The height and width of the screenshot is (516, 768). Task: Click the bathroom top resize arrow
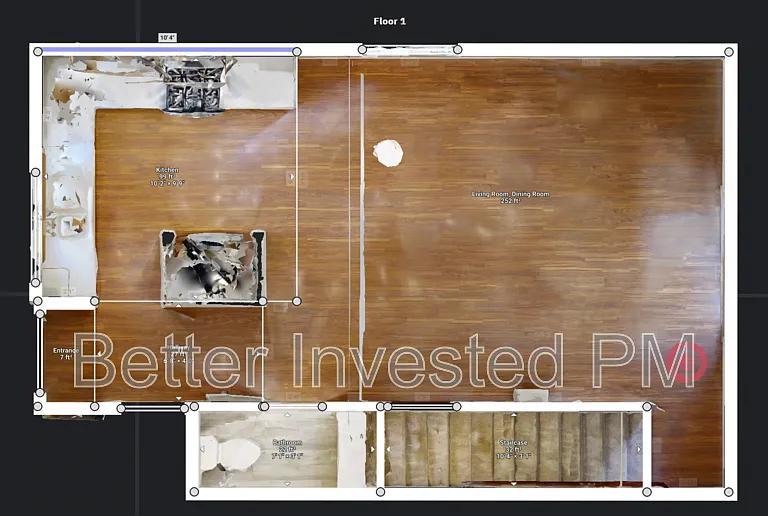click(288, 415)
